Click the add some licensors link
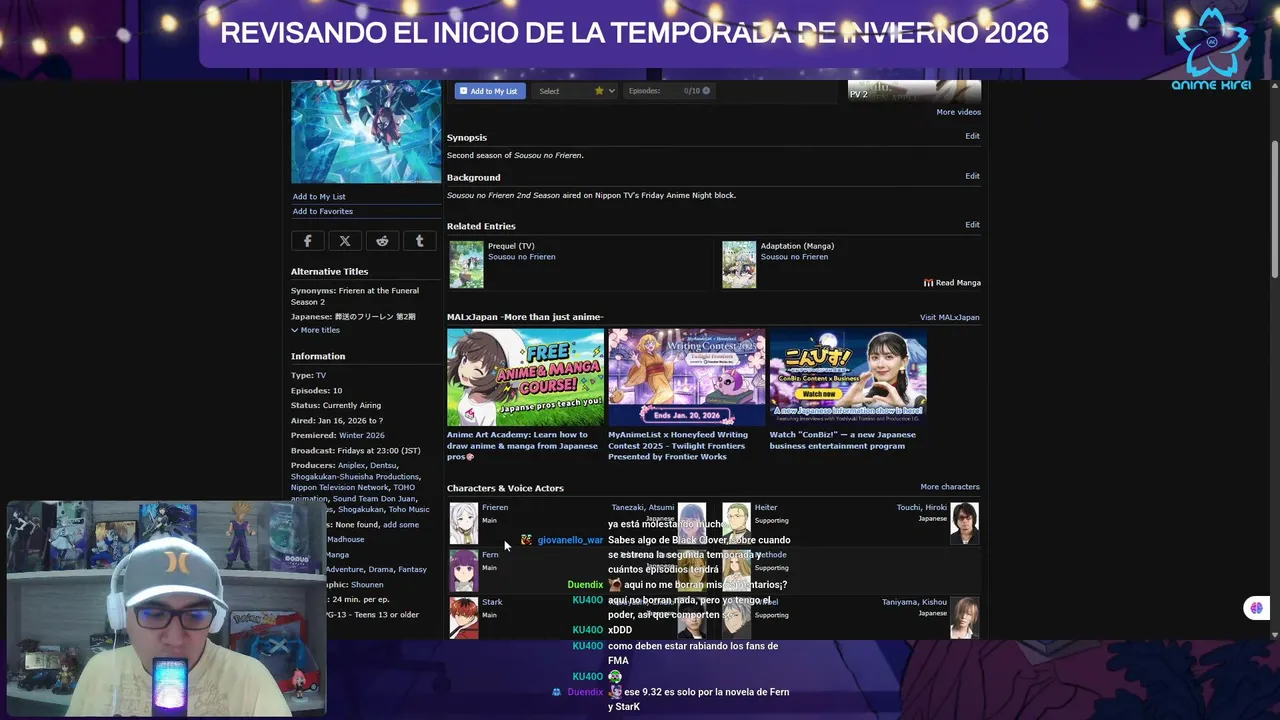Viewport: 1280px width, 720px height. coord(401,525)
